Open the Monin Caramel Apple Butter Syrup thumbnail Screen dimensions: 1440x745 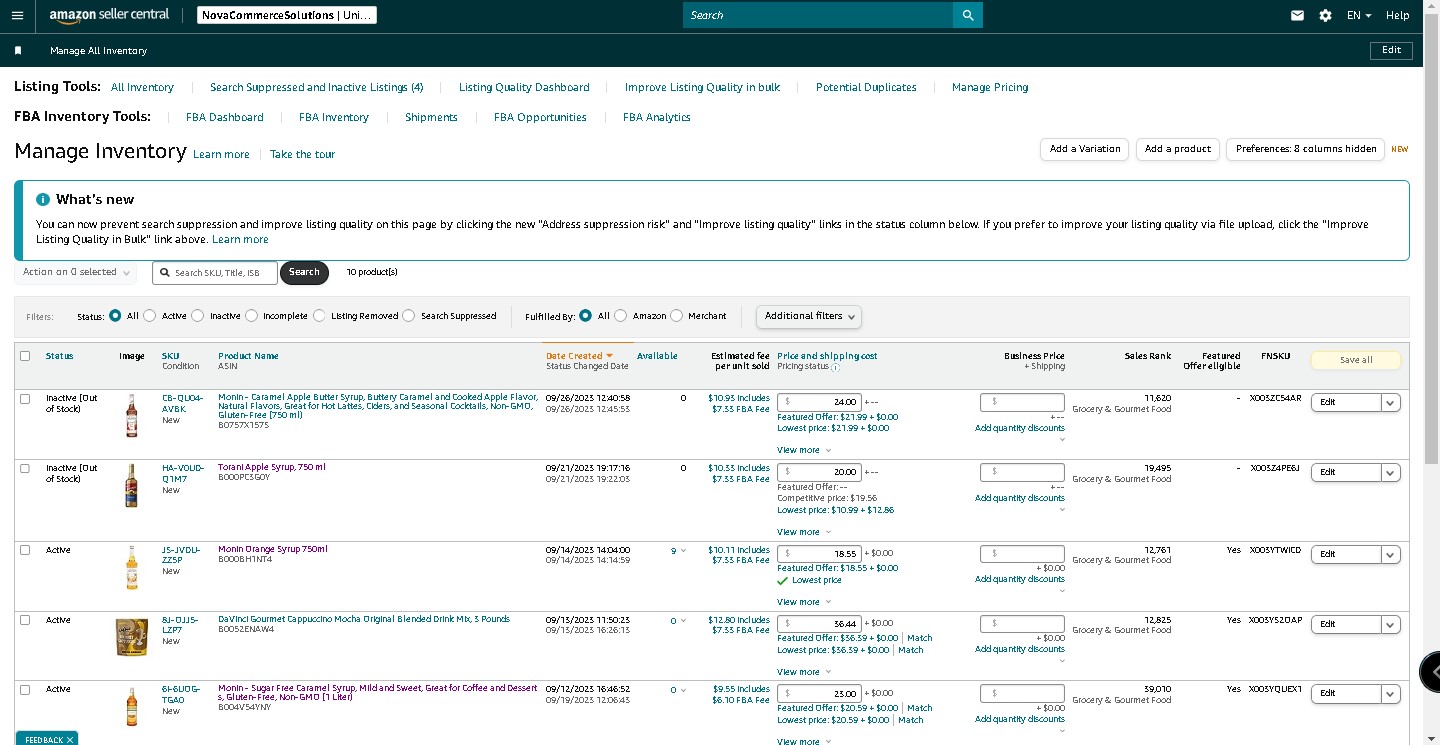(131, 414)
